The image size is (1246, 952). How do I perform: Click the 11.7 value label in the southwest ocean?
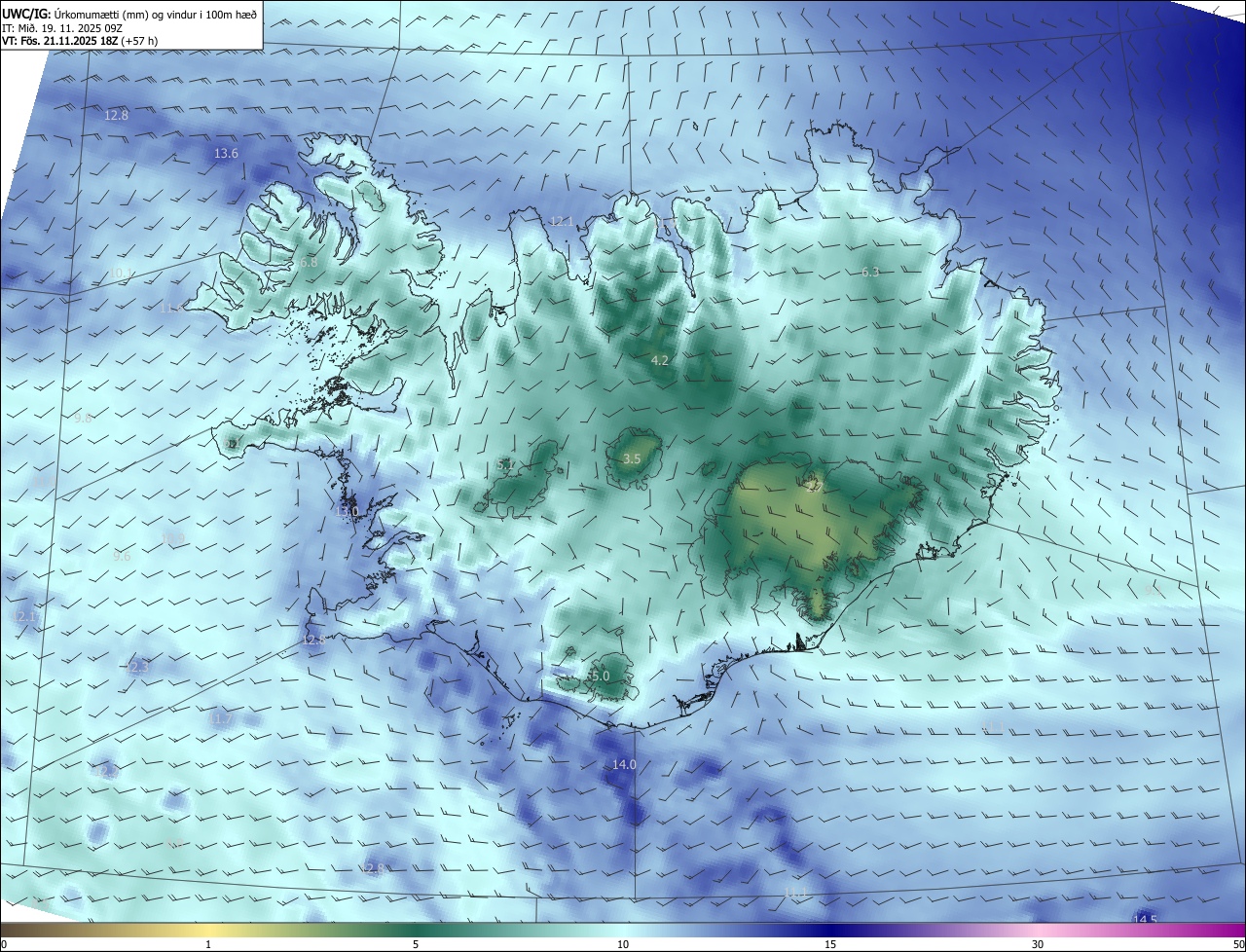(222, 719)
